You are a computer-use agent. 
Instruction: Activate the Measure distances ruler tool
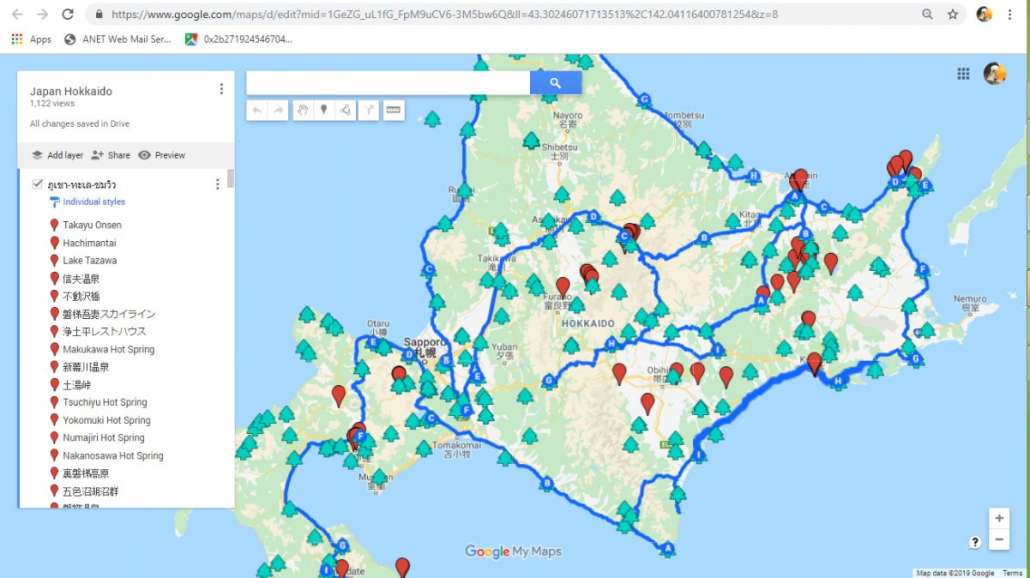click(393, 110)
